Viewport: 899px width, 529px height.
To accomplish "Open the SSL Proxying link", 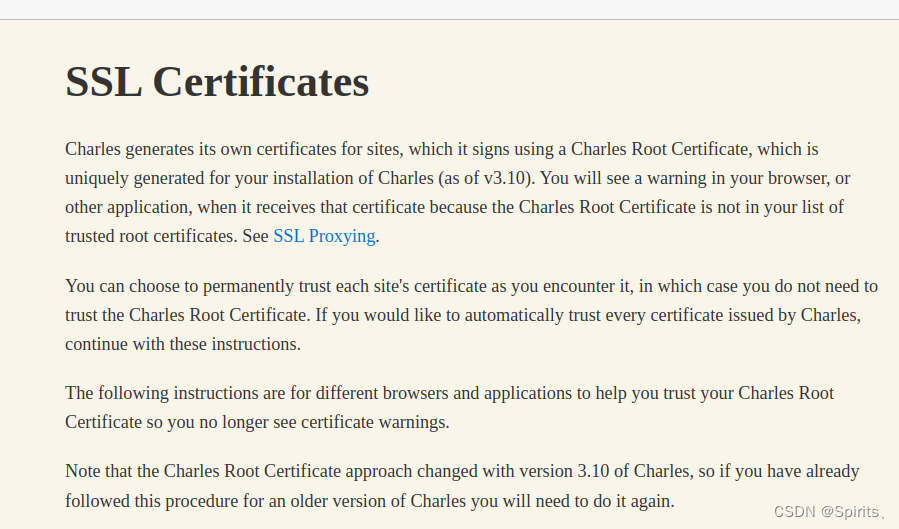I will tap(324, 236).
